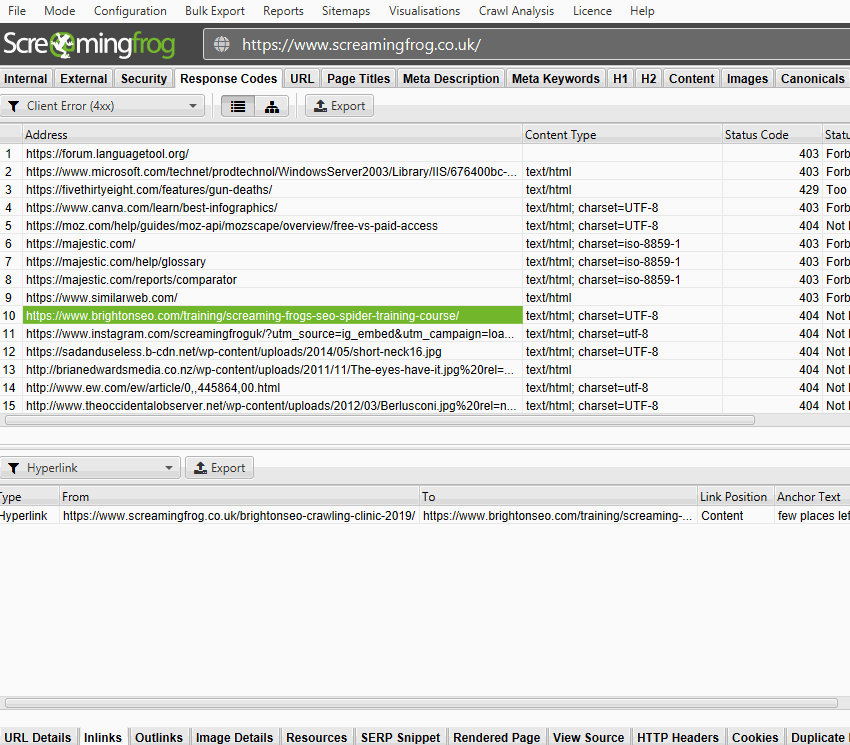Export the Client Error results

[339, 106]
